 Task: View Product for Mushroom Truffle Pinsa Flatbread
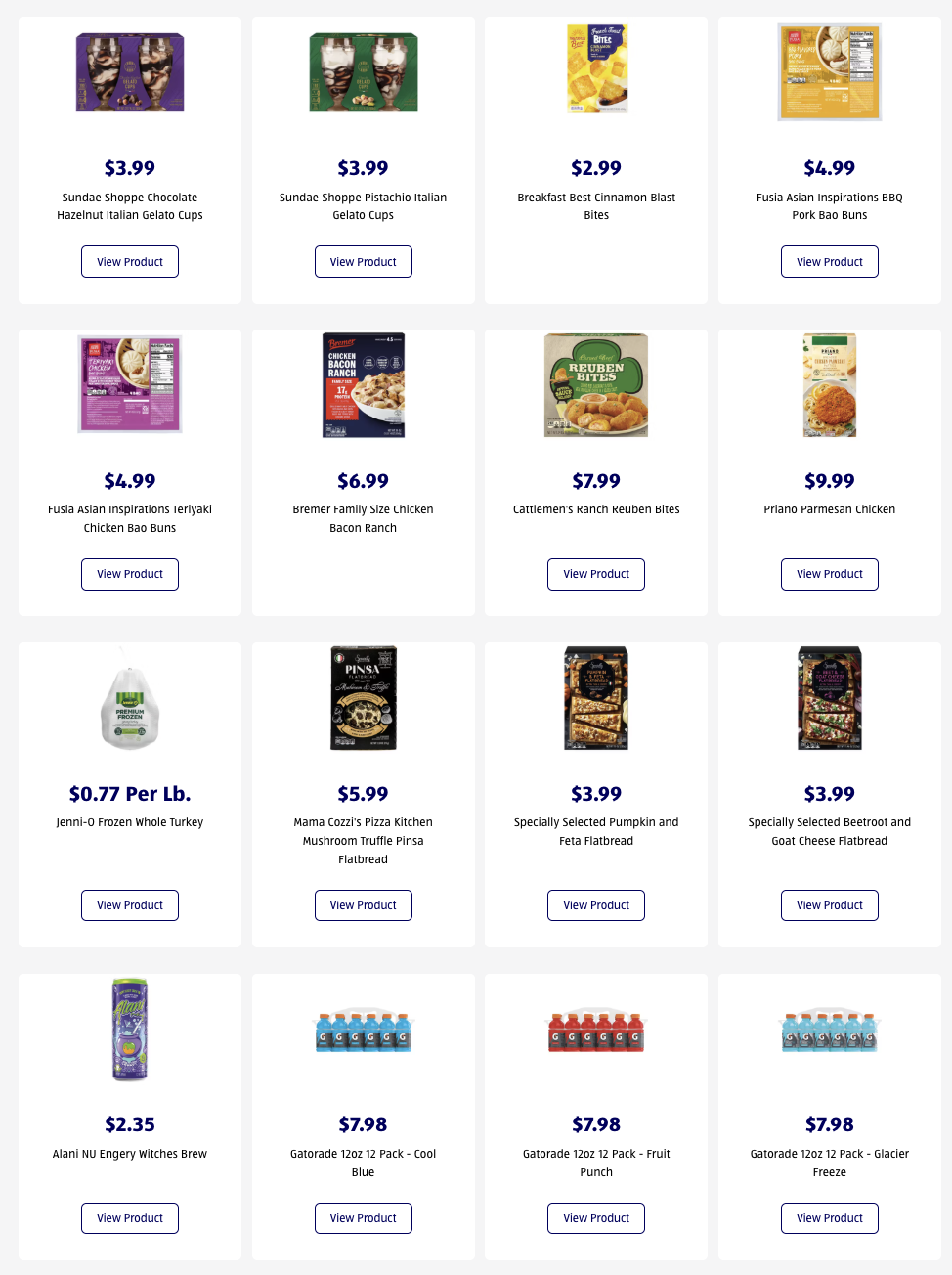(x=364, y=905)
